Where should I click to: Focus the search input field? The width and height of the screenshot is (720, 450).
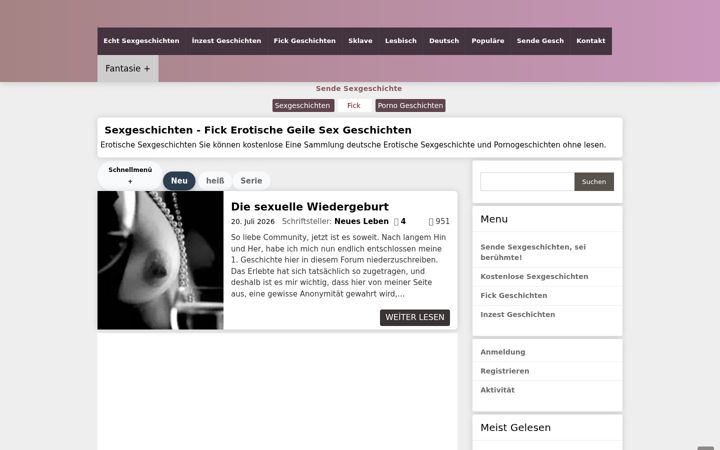coord(527,182)
